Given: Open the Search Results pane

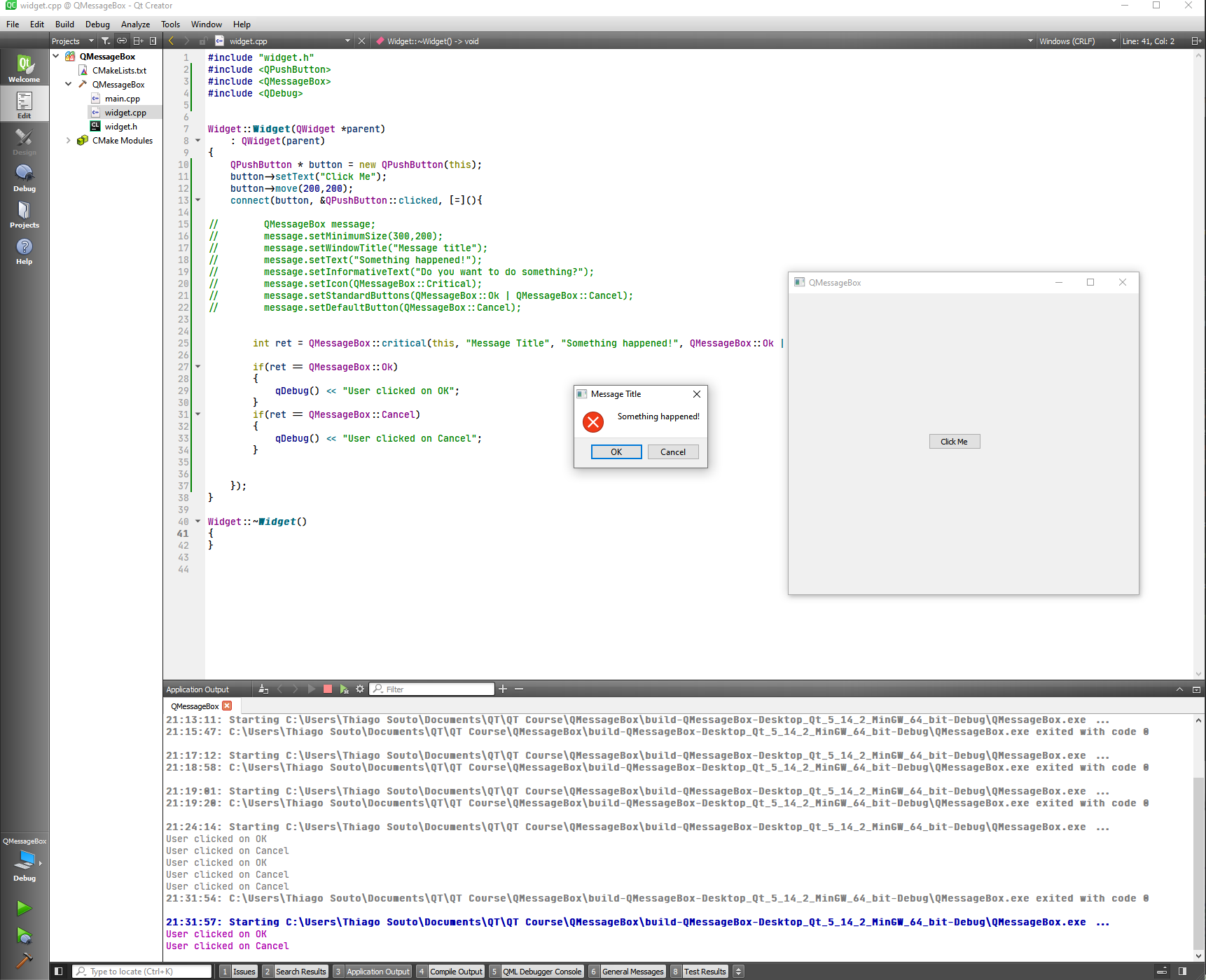Looking at the screenshot, I should (x=295, y=972).
